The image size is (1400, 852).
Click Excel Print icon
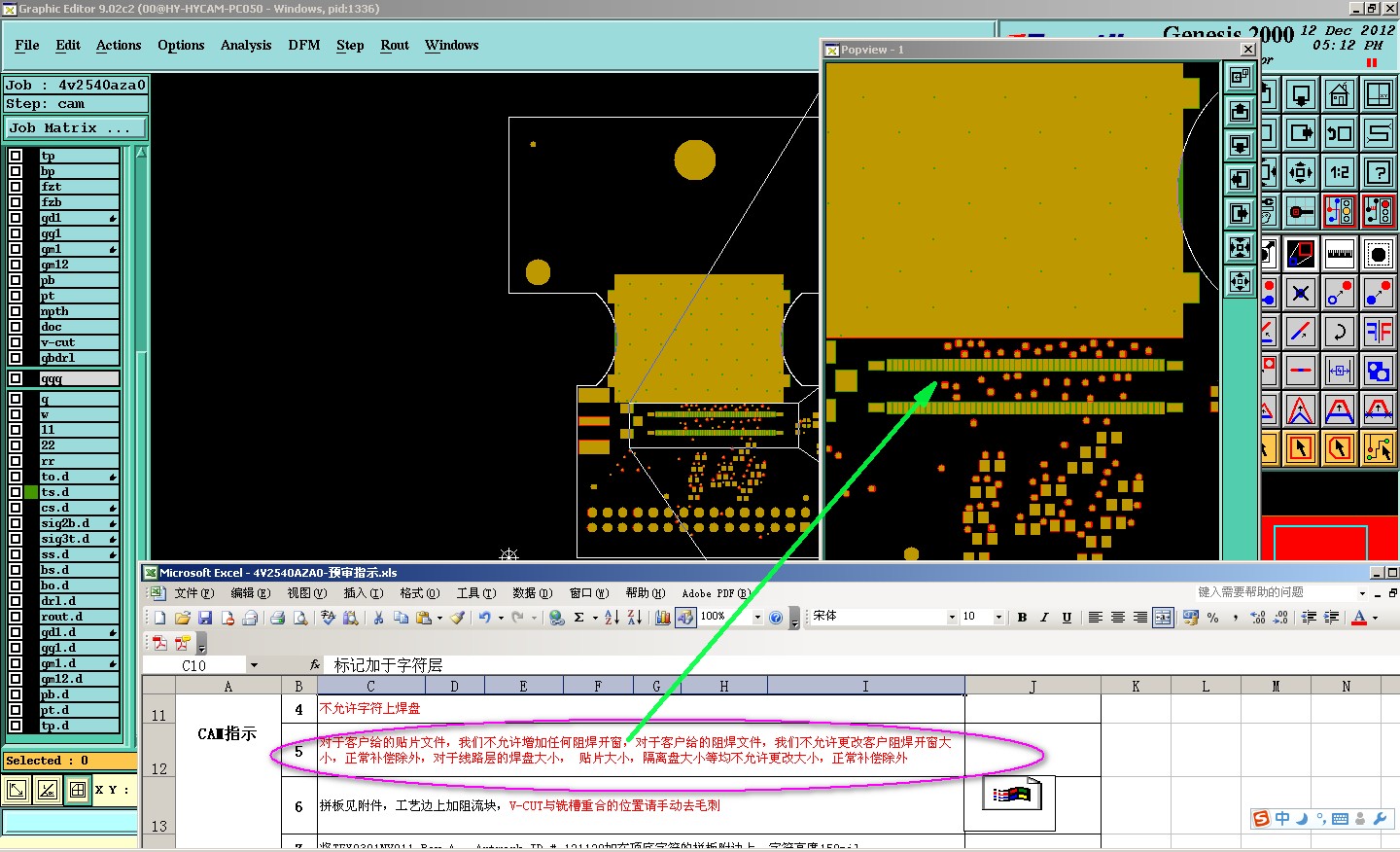tap(277, 618)
